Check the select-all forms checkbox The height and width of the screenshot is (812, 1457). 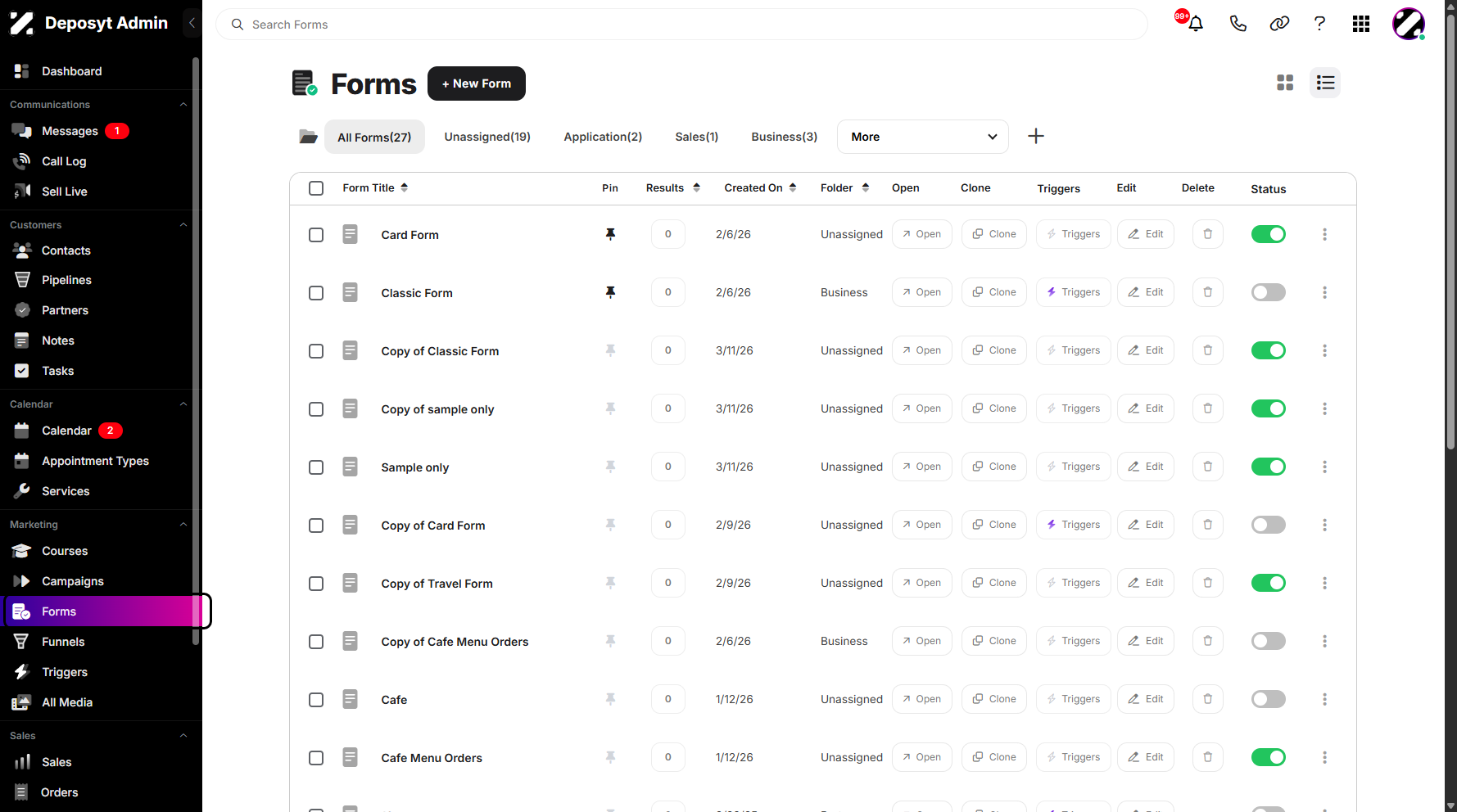coord(316,188)
